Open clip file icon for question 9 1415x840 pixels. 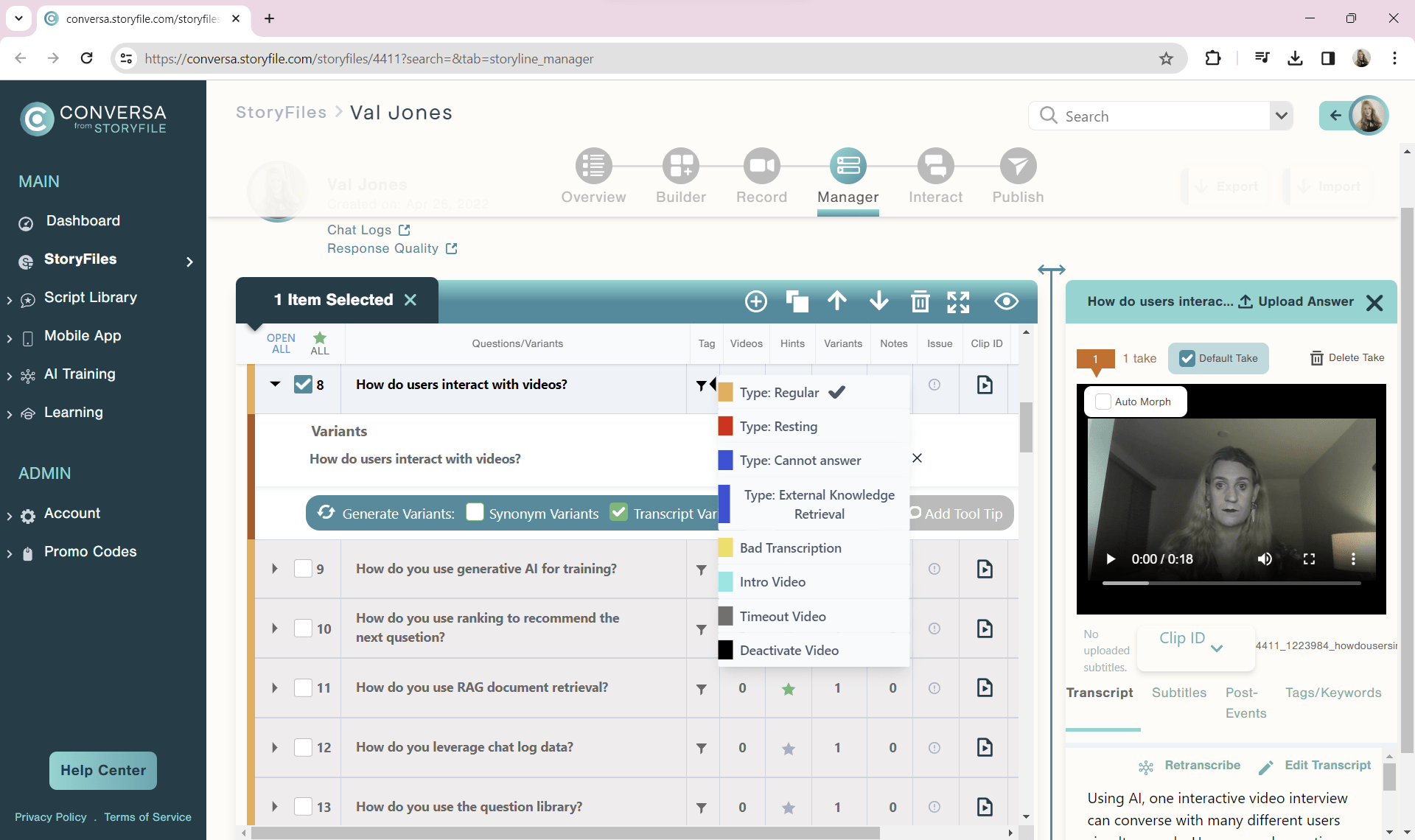(985, 569)
